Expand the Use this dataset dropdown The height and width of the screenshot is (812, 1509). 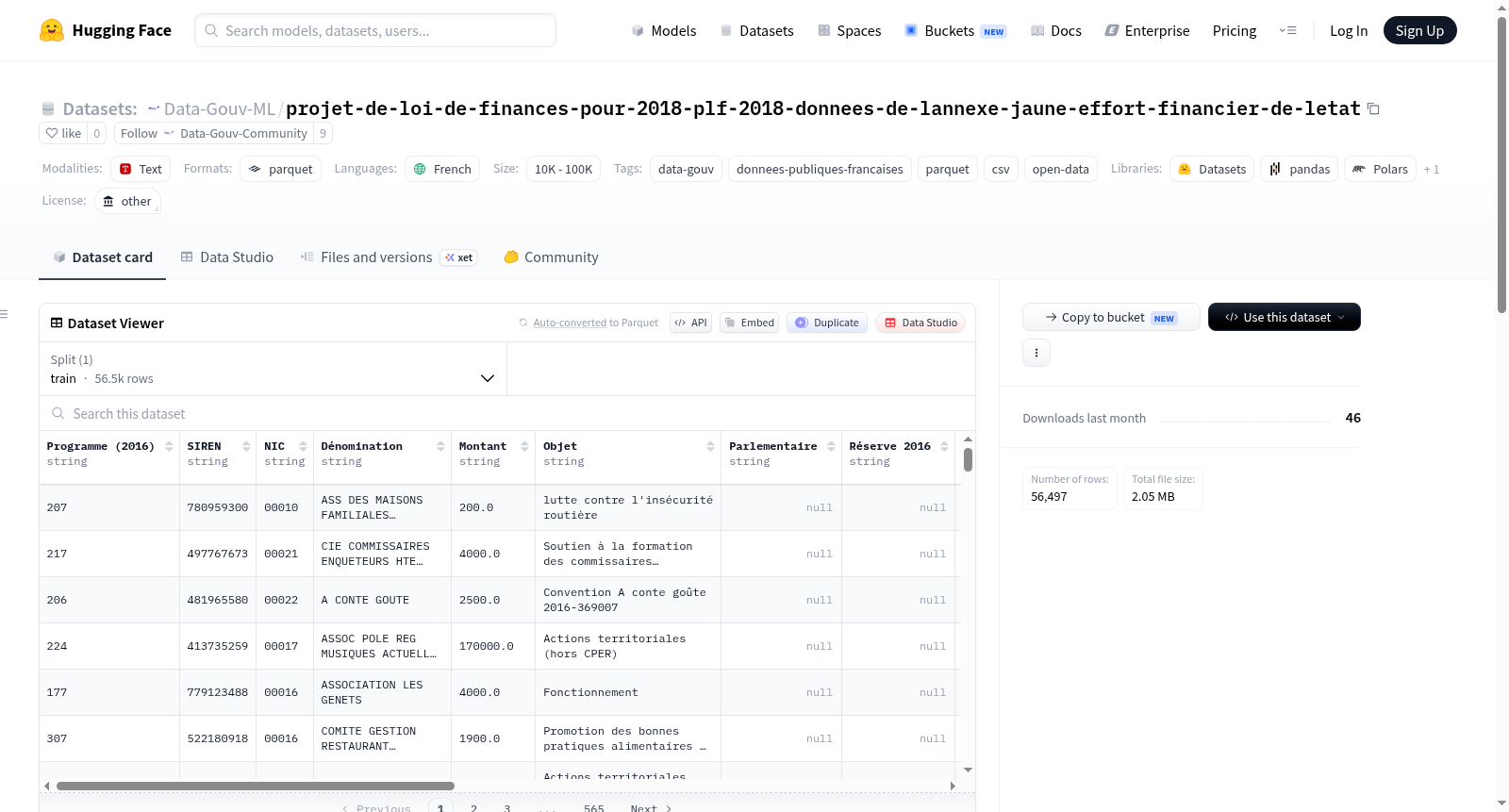(x=1284, y=317)
